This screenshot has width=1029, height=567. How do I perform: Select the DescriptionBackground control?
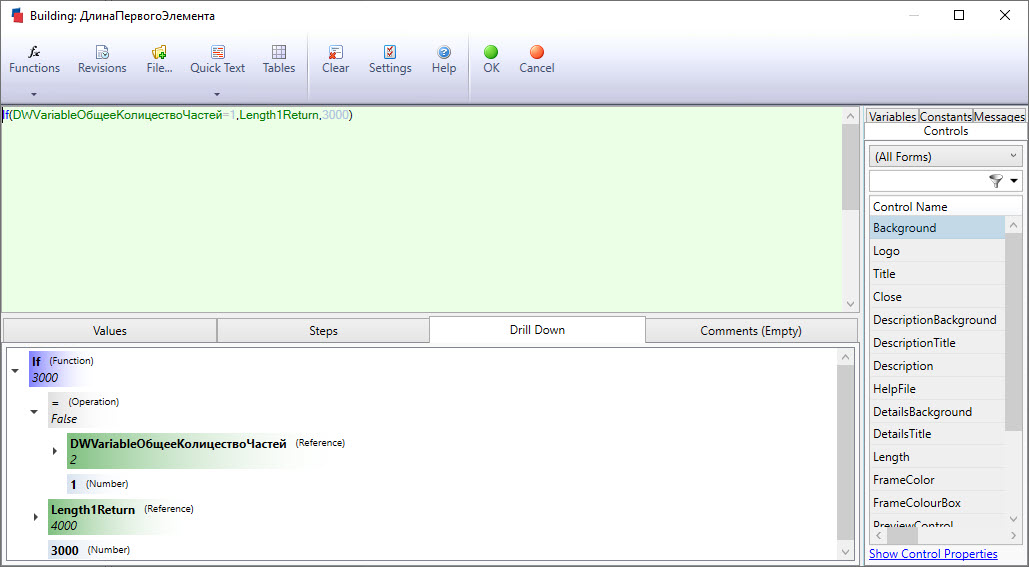tap(937, 320)
